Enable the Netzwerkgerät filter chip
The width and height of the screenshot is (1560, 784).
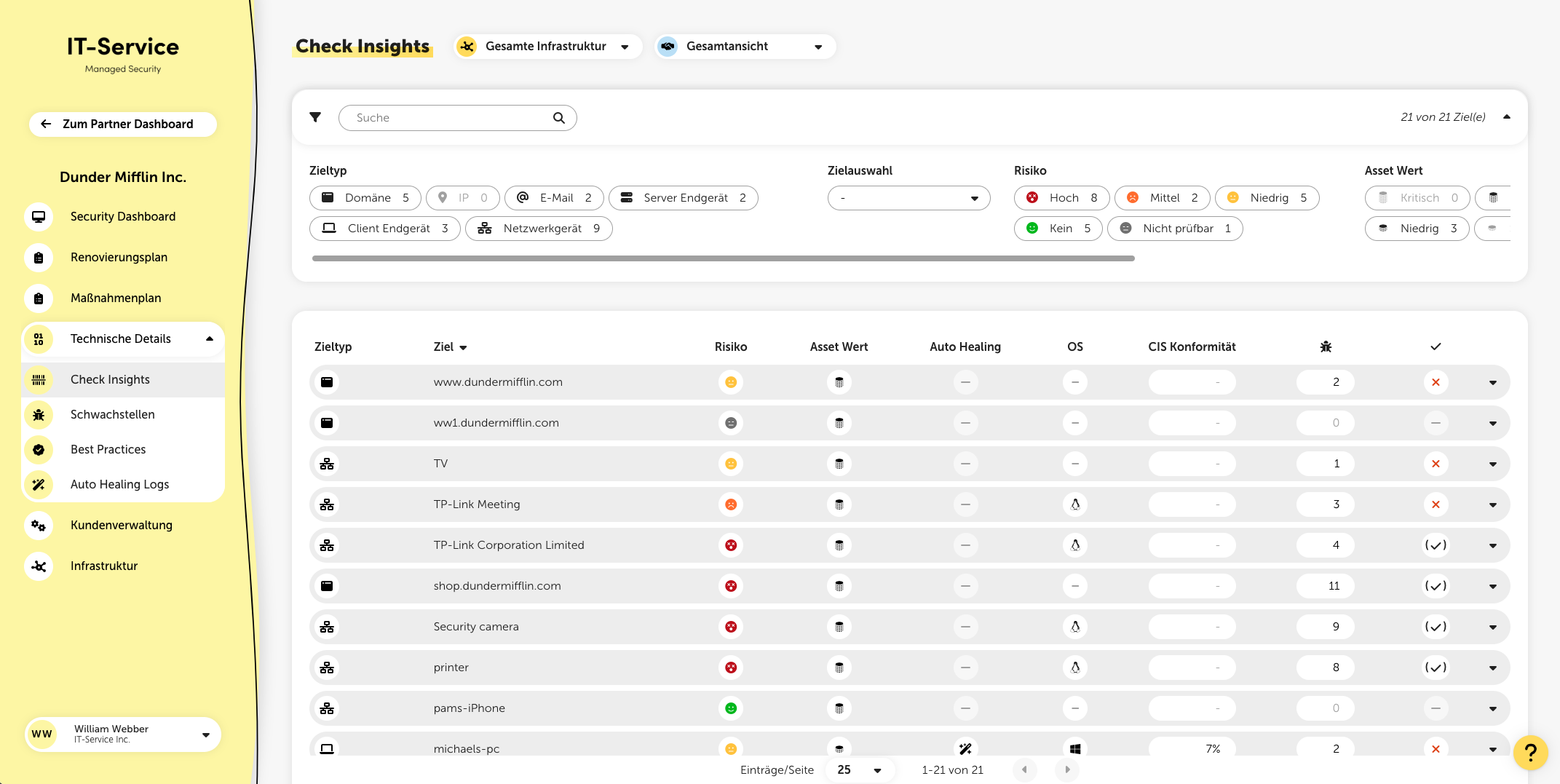click(x=539, y=229)
